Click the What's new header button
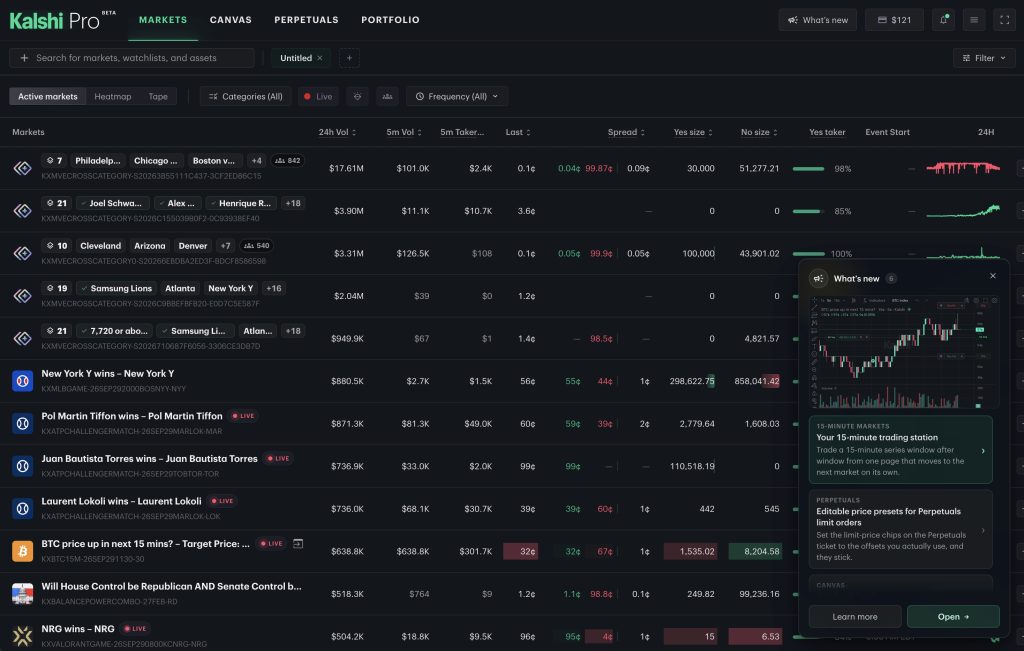The height and width of the screenshot is (651, 1024). [x=818, y=20]
